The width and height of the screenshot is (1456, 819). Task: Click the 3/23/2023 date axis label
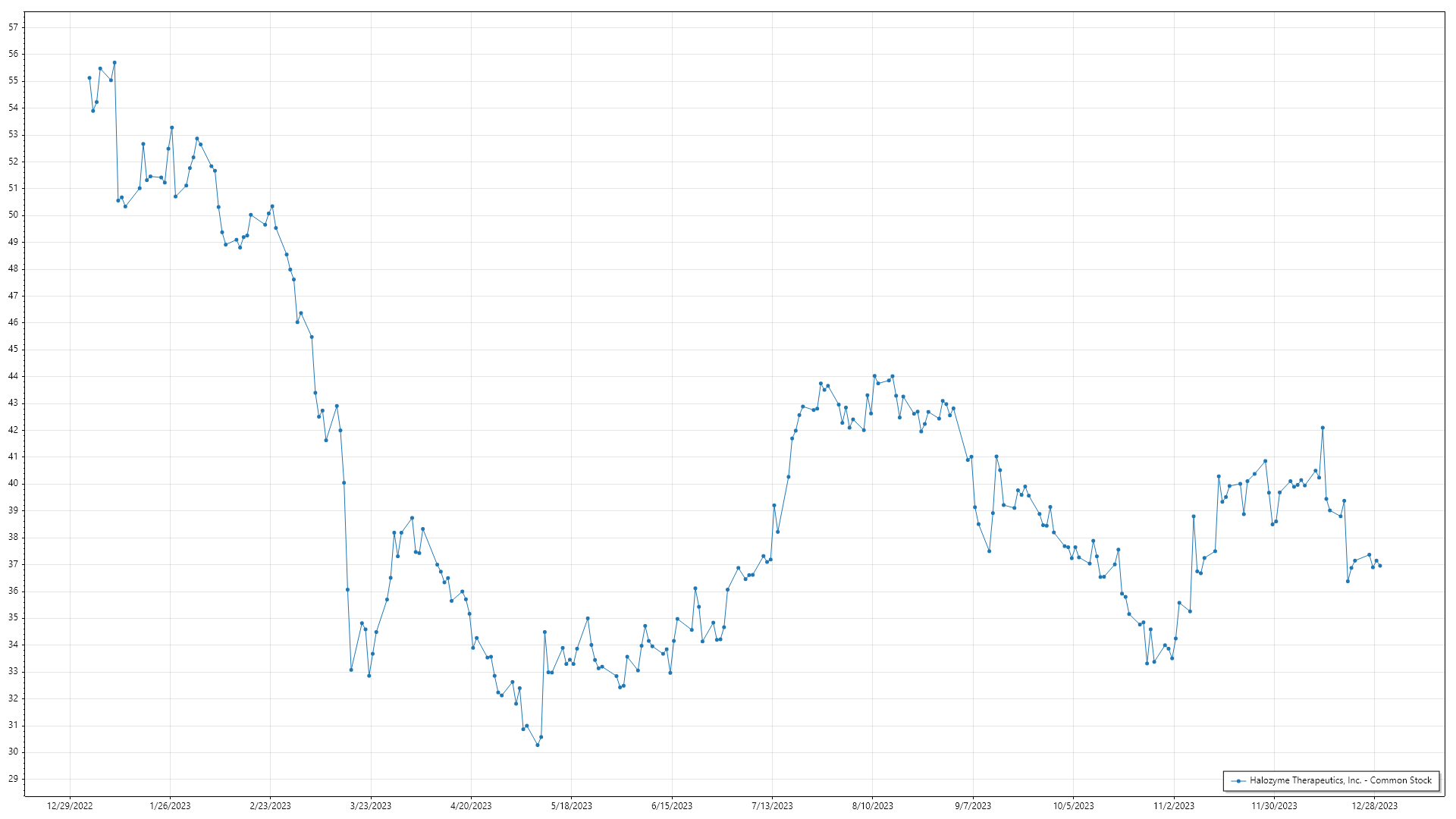click(371, 806)
